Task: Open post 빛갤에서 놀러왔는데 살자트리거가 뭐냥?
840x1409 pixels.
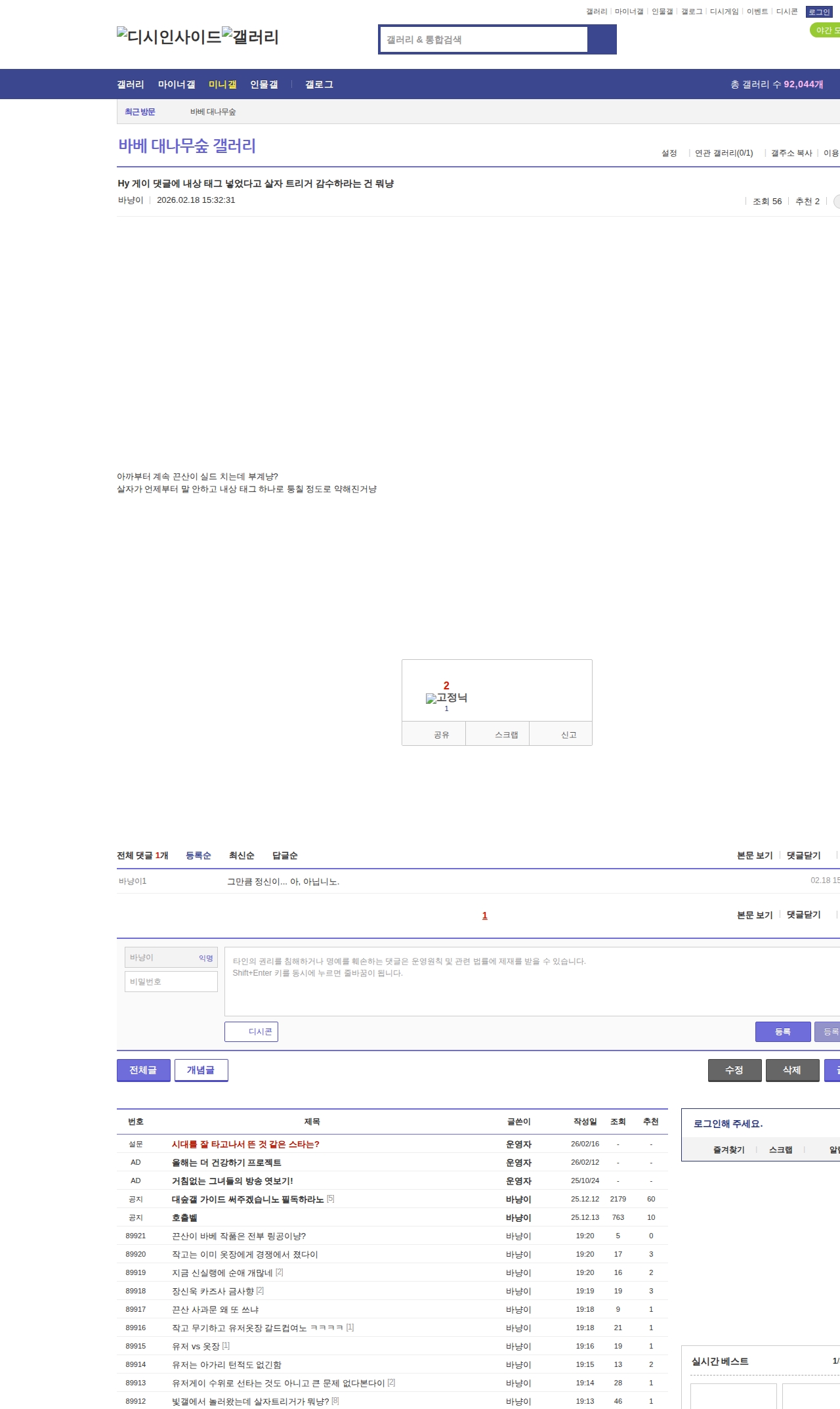Action: 251,1401
